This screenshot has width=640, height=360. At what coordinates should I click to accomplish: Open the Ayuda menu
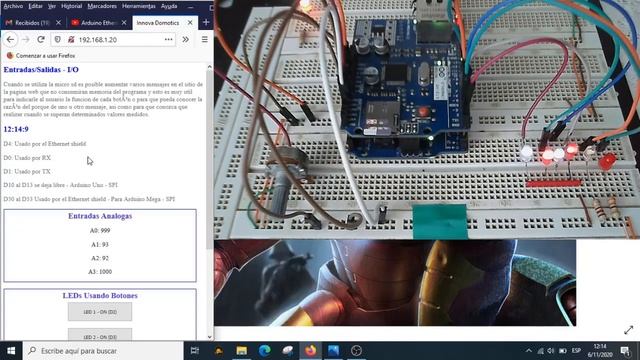tap(169, 6)
